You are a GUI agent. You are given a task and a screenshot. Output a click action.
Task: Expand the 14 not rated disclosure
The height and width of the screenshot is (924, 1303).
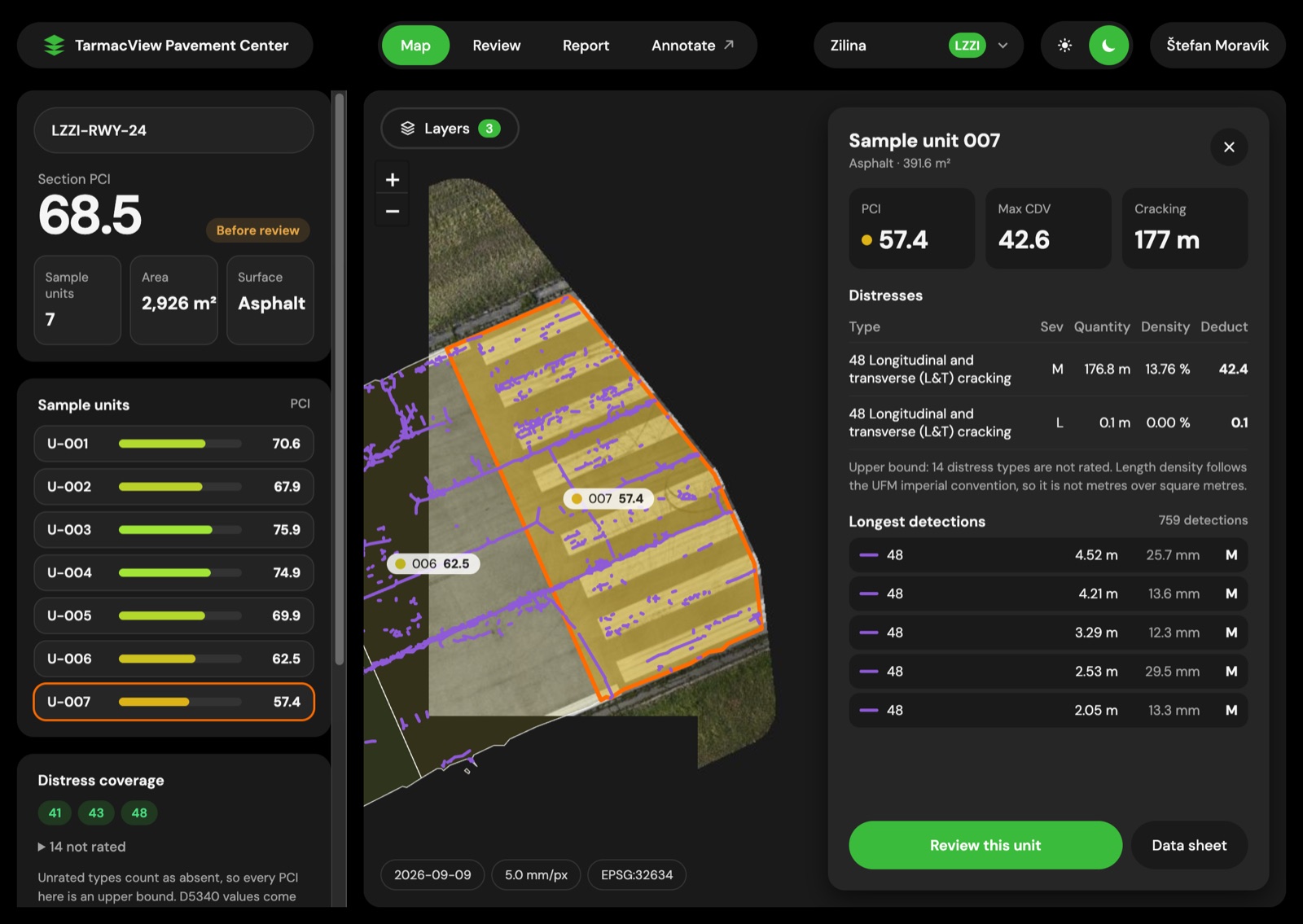(x=81, y=847)
